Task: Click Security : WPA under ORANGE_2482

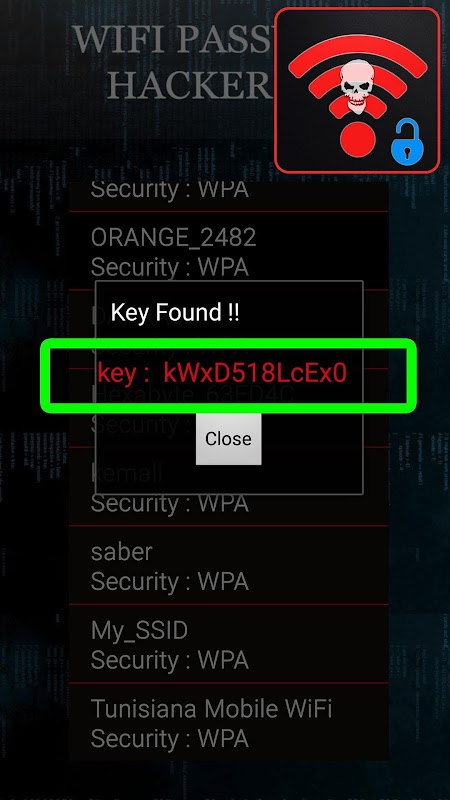Action: 169,267
